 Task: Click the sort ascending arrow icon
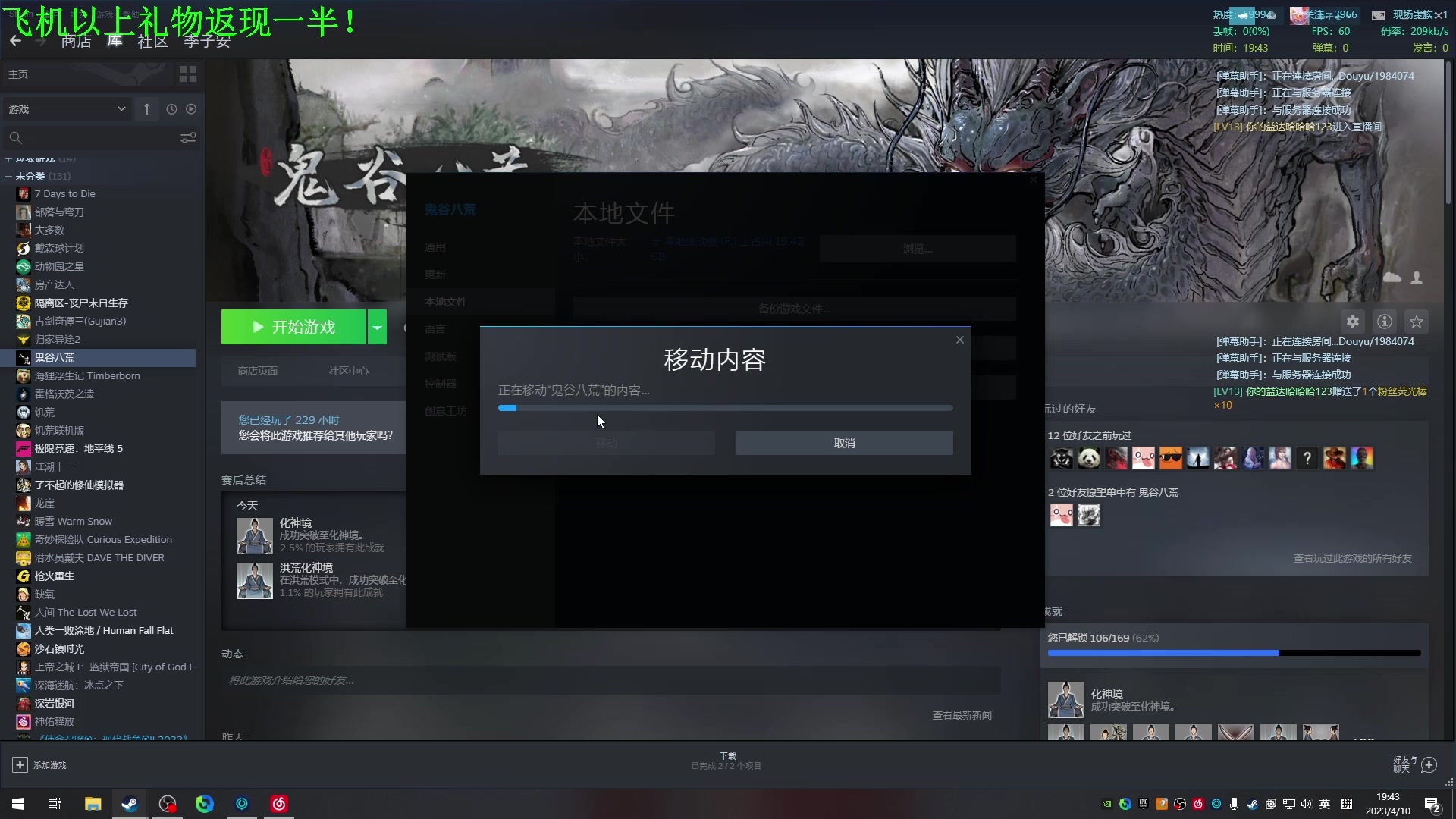[147, 109]
